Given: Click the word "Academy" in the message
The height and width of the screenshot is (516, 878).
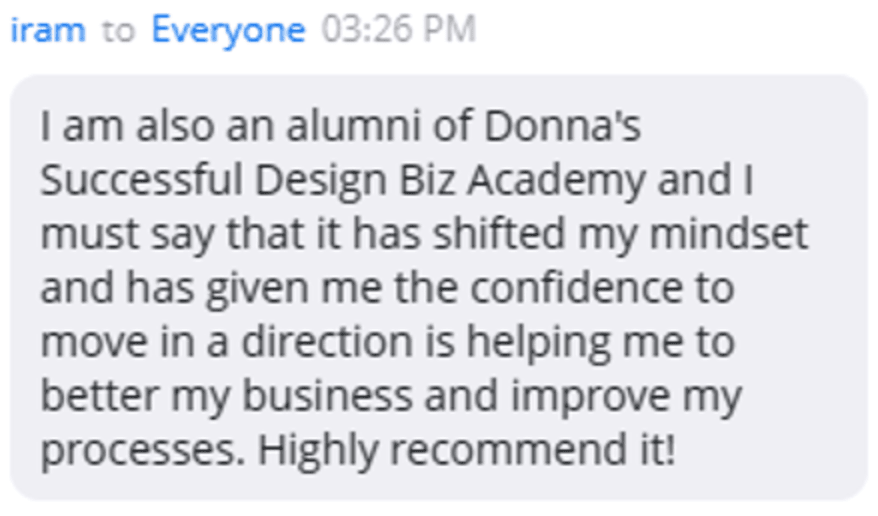Looking at the screenshot, I should (556, 181).
